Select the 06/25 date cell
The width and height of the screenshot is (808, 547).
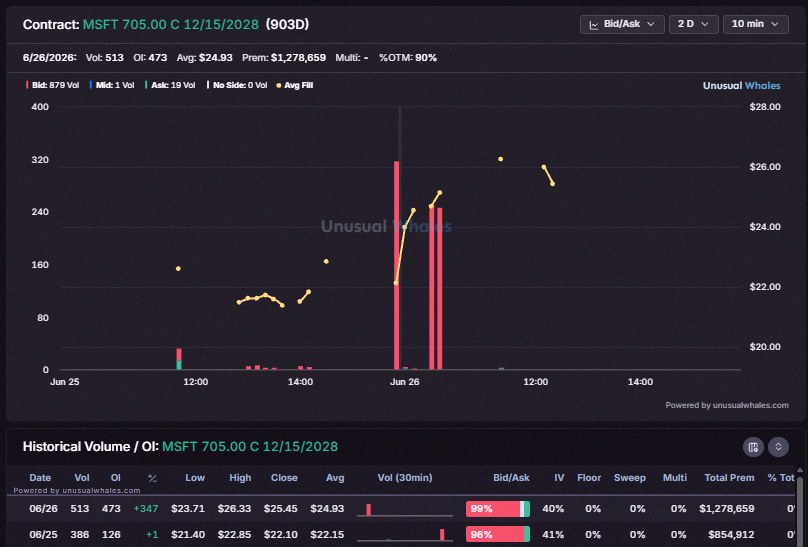(x=43, y=535)
